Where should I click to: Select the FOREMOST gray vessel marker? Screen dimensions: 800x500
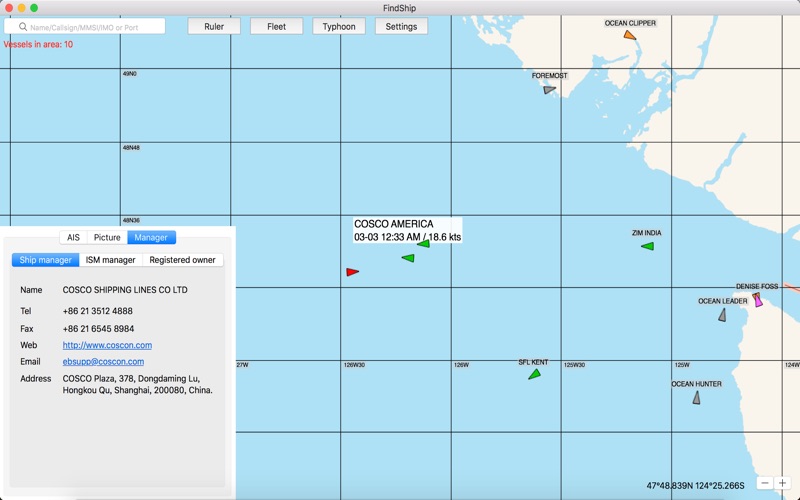[549, 90]
